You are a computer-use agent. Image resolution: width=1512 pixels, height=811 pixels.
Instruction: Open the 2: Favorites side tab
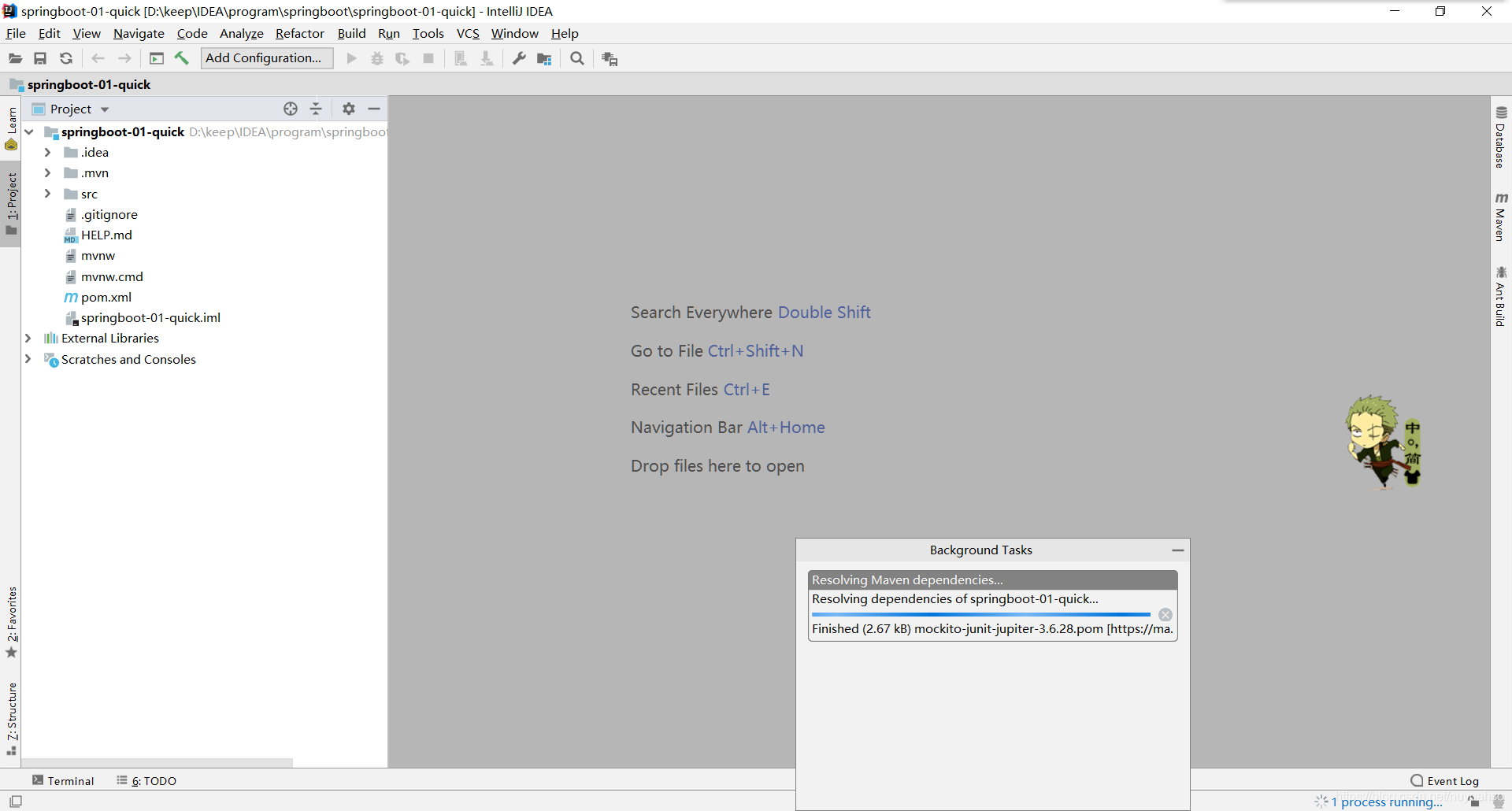tap(11, 622)
